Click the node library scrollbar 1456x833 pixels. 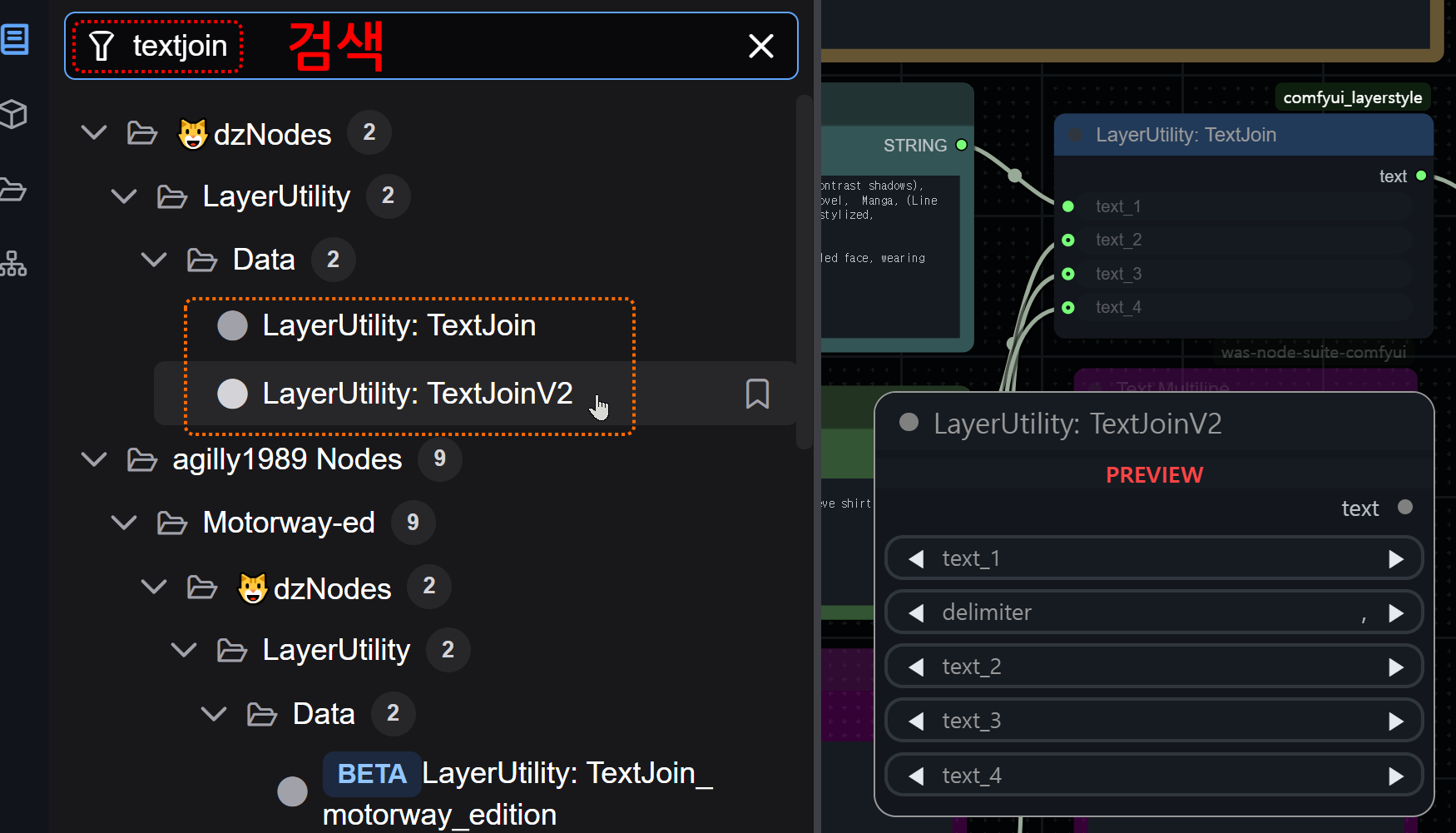pyautogui.click(x=804, y=272)
